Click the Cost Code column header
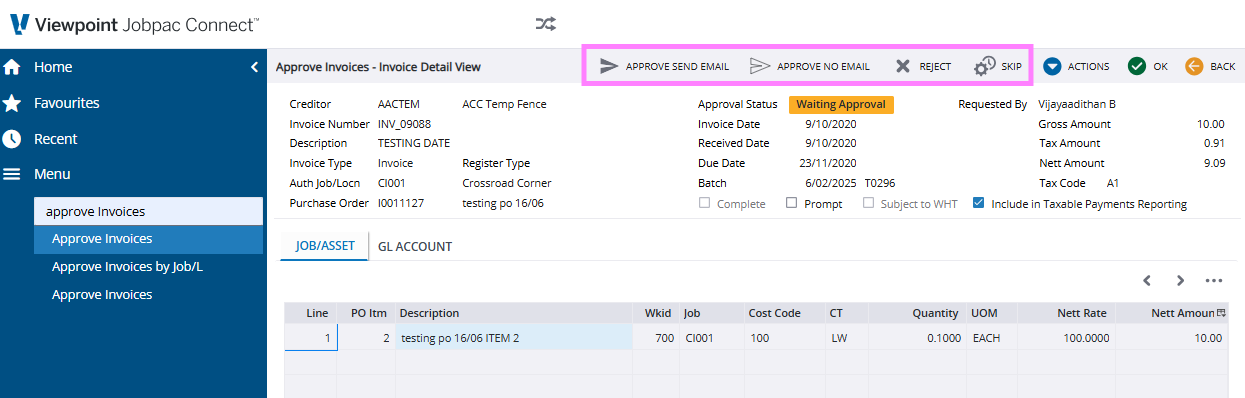Viewport: 1245px width, 398px height. point(784,313)
